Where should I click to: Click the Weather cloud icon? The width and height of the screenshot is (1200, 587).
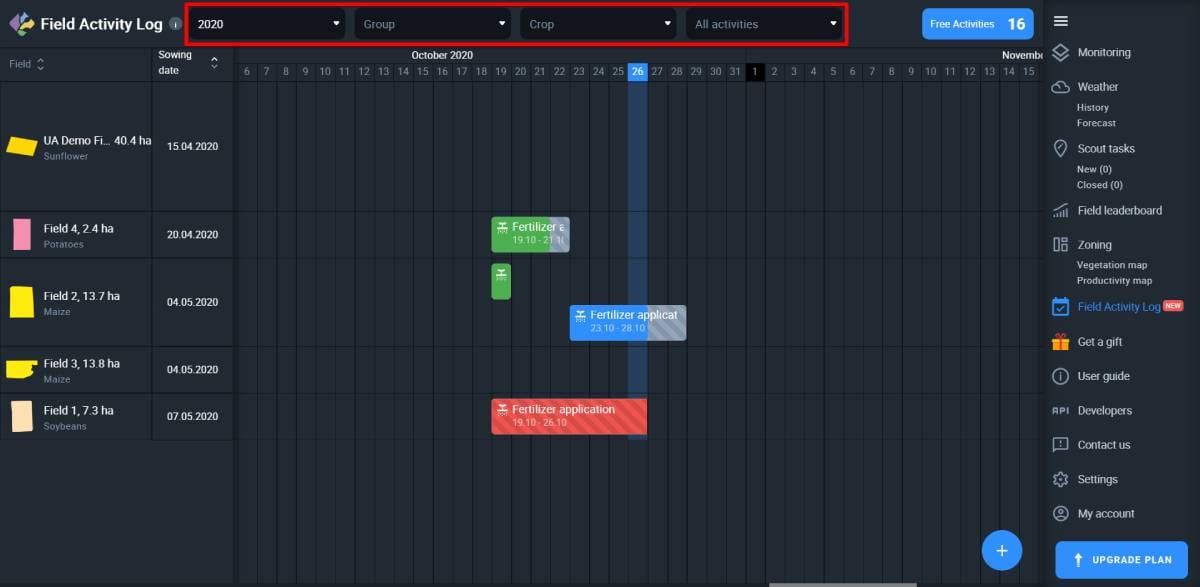(x=1061, y=87)
